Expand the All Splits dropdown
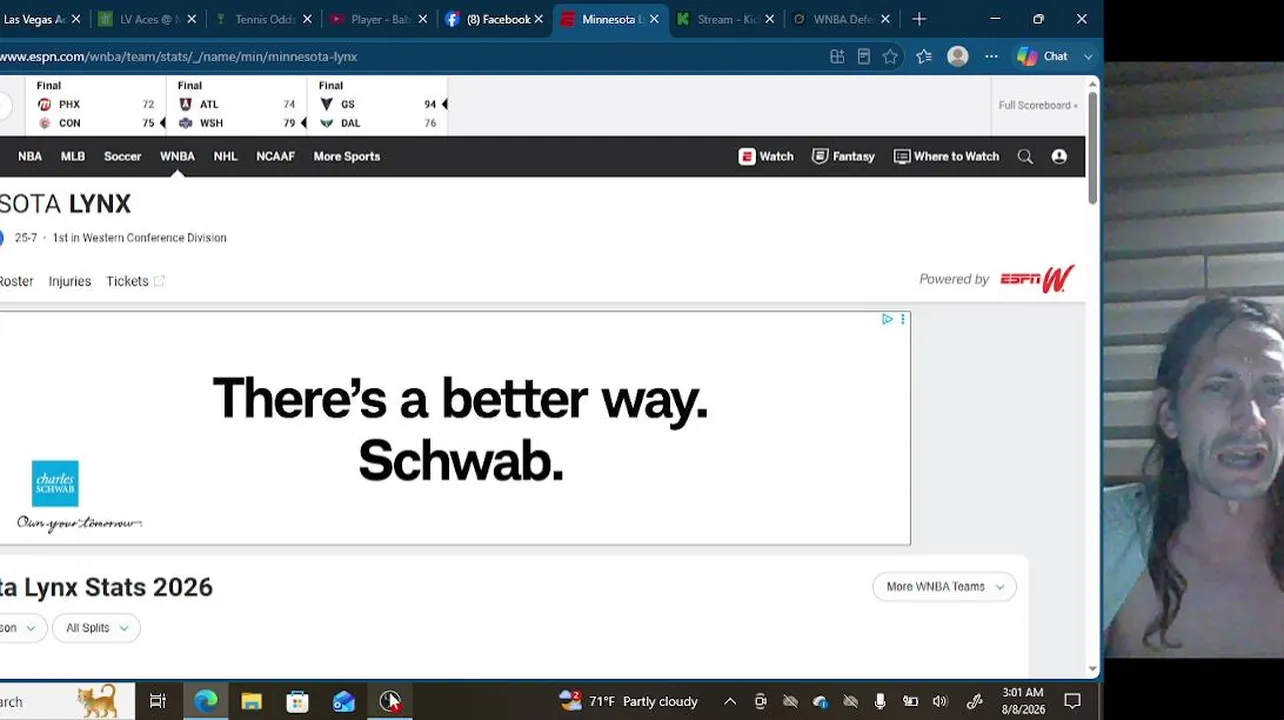1284x720 pixels. pos(97,628)
